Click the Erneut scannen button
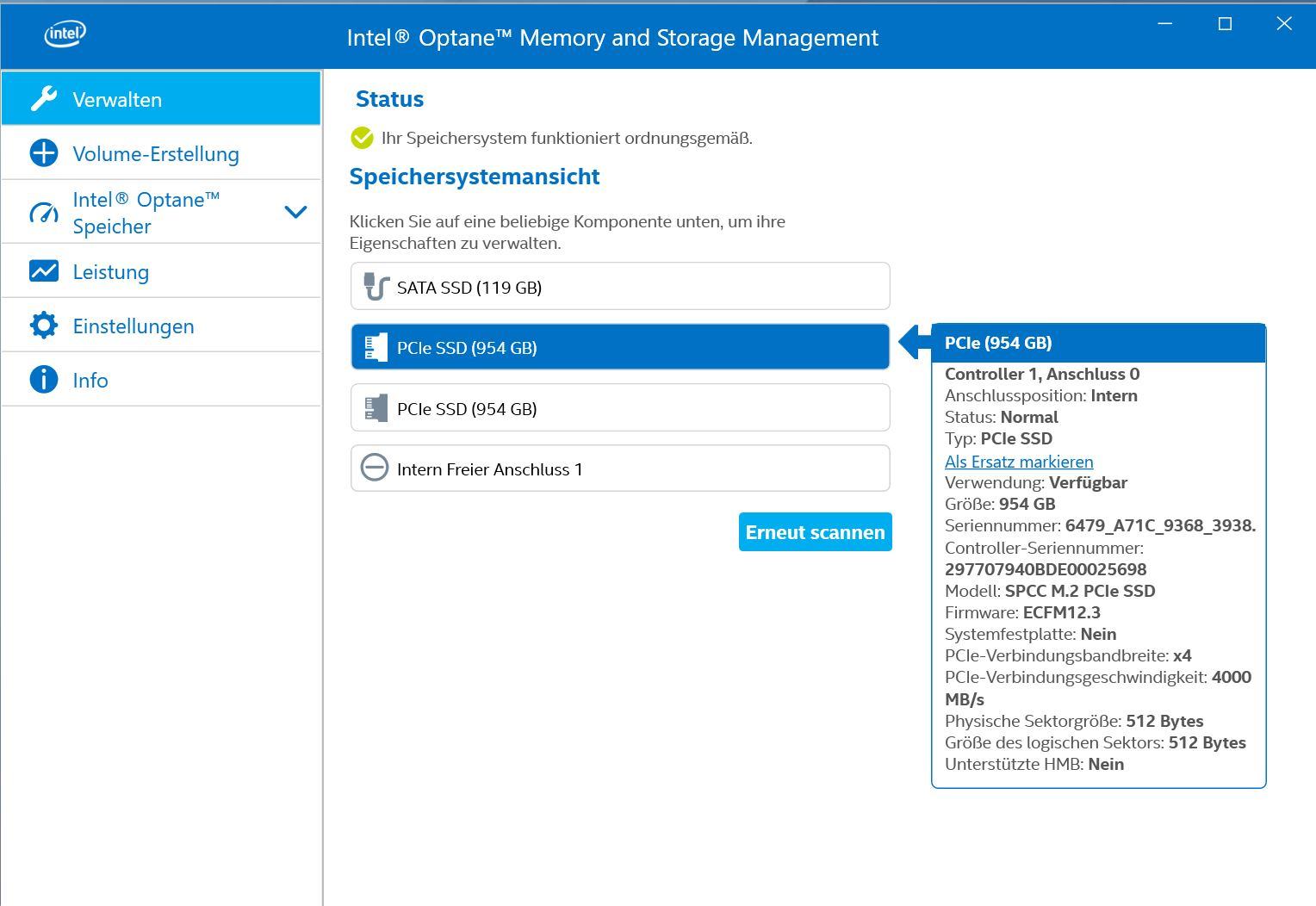The height and width of the screenshot is (906, 1316). click(x=816, y=532)
